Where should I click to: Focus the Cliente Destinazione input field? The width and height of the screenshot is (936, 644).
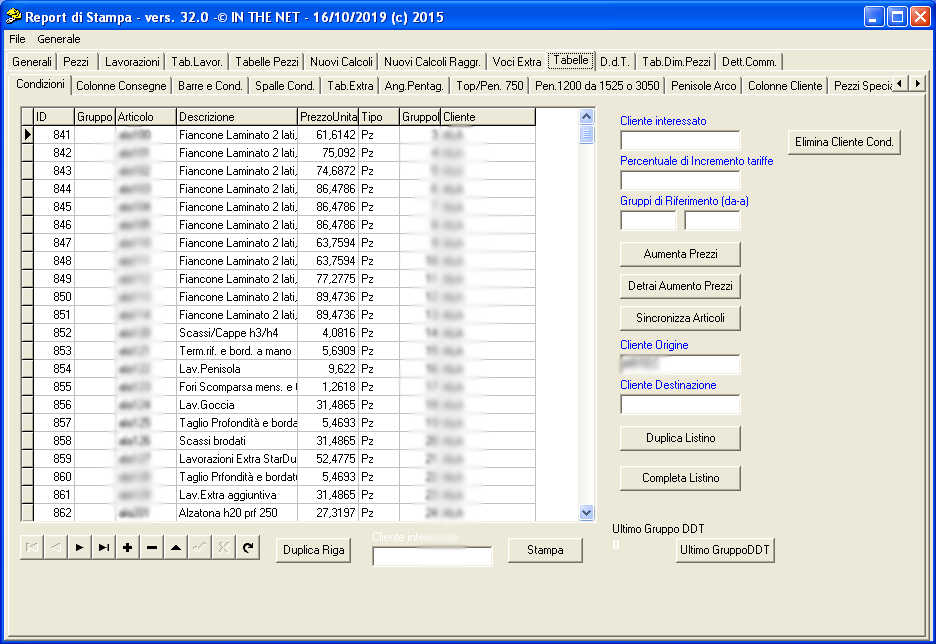click(680, 404)
